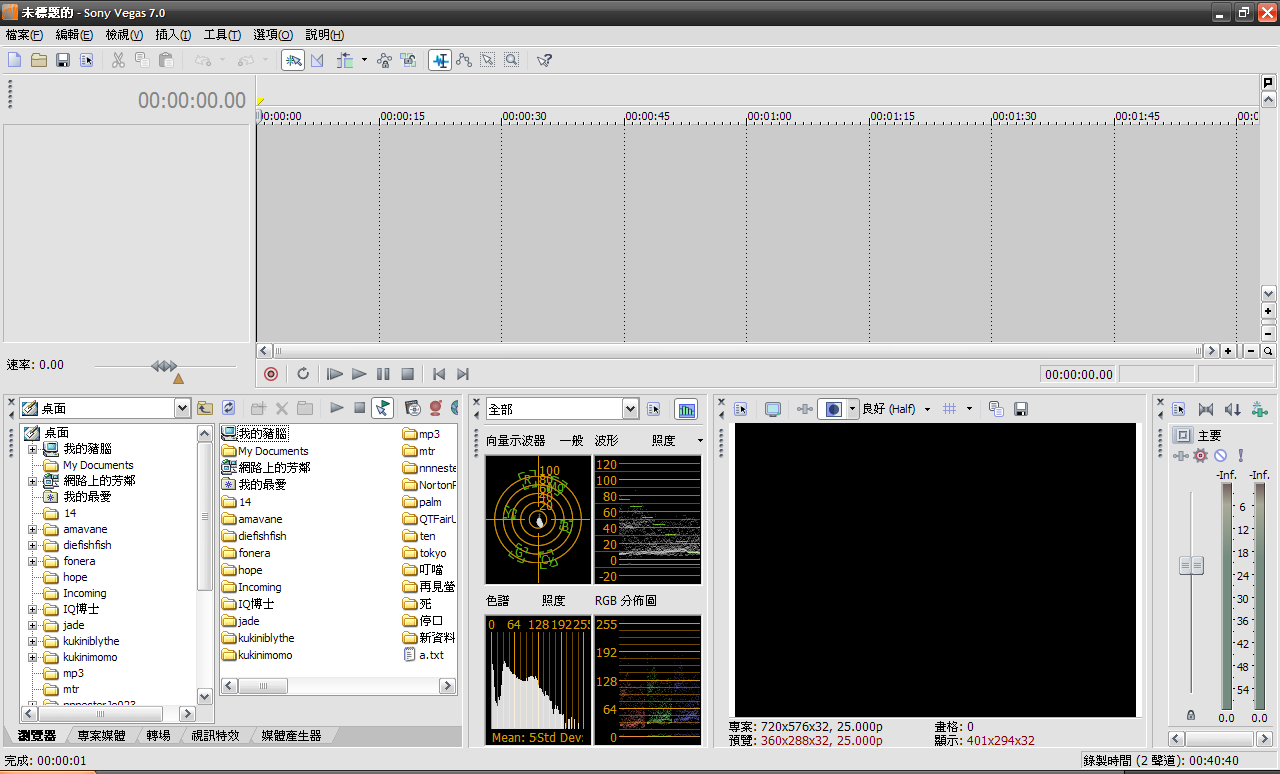Toggle update scopes while playing button

click(x=686, y=409)
